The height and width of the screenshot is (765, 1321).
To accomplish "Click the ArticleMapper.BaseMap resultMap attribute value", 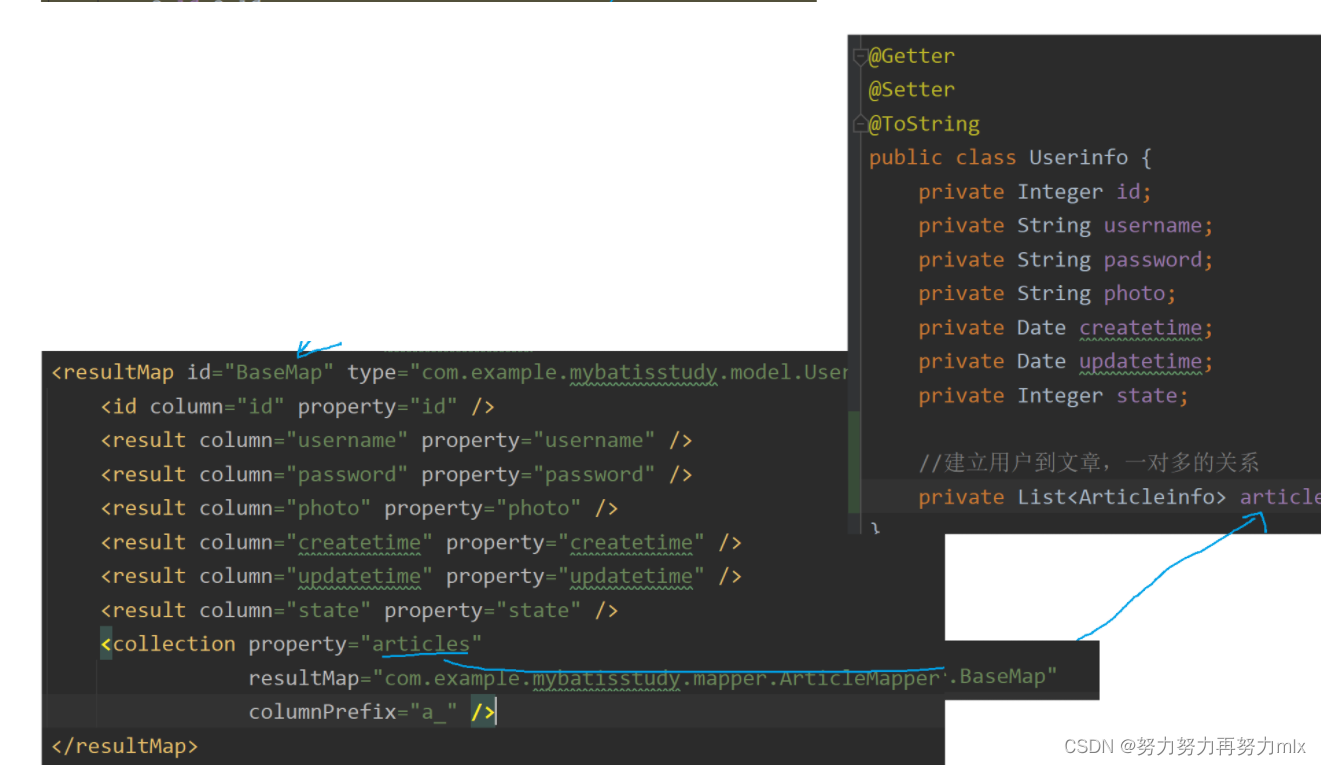I will tap(715, 677).
